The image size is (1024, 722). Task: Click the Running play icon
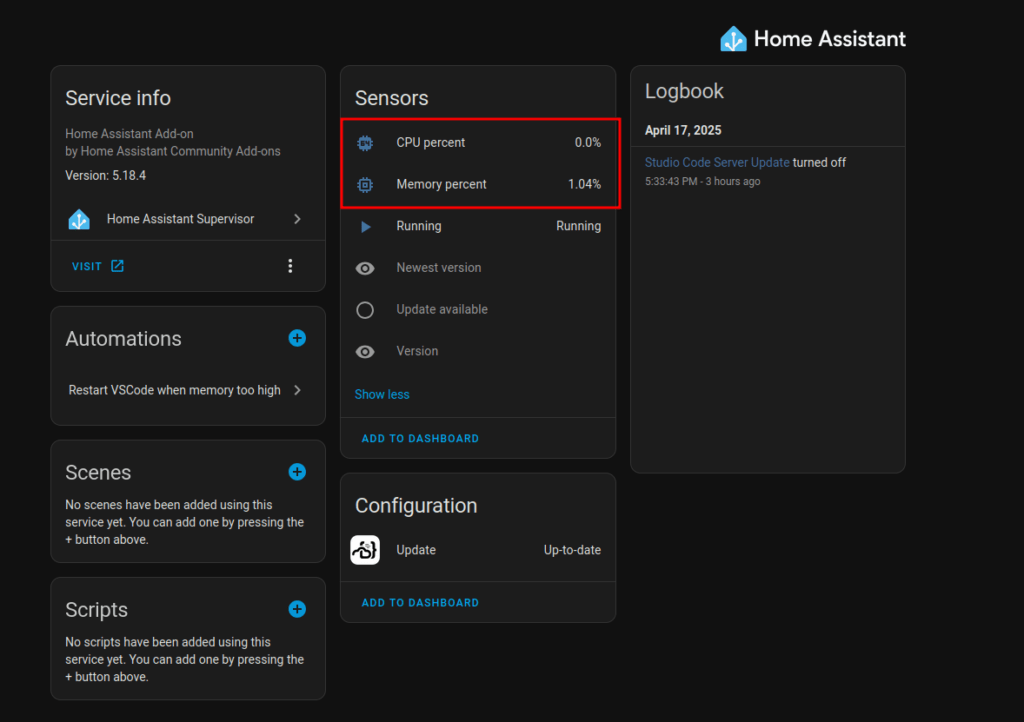(x=366, y=227)
